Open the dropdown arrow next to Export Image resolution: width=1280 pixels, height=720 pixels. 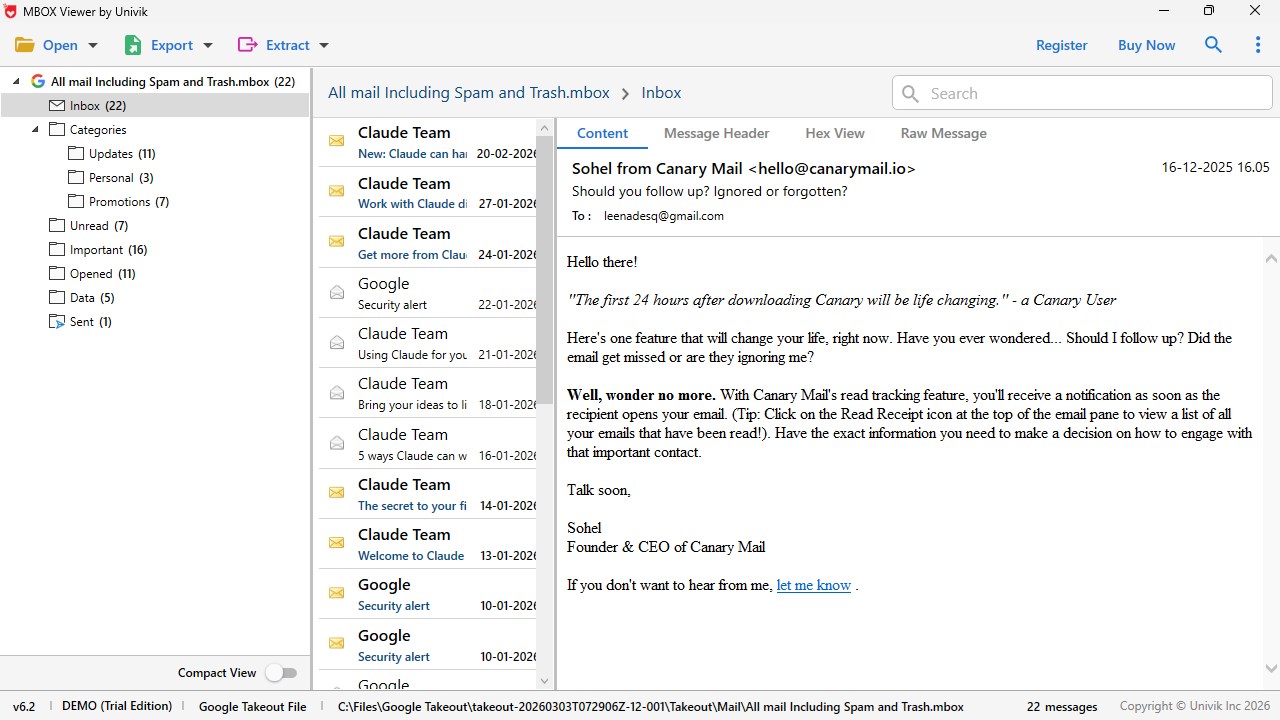tap(208, 46)
